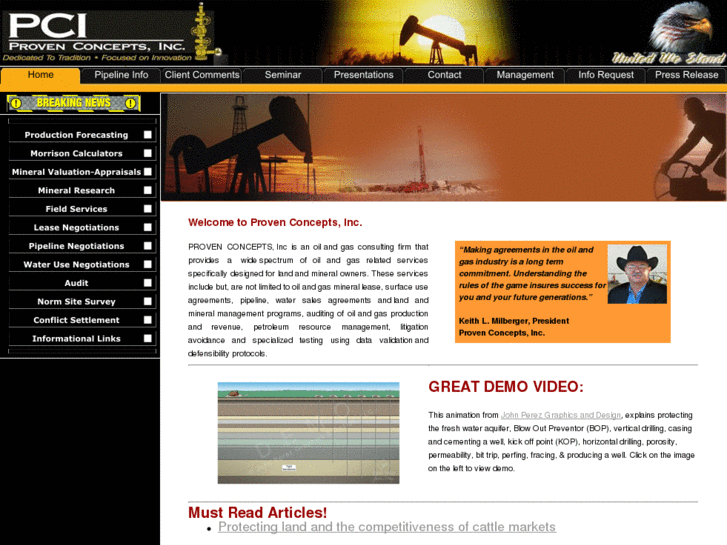Viewport: 727px width, 545px height.
Task: Open the Home tab
Action: point(40,75)
